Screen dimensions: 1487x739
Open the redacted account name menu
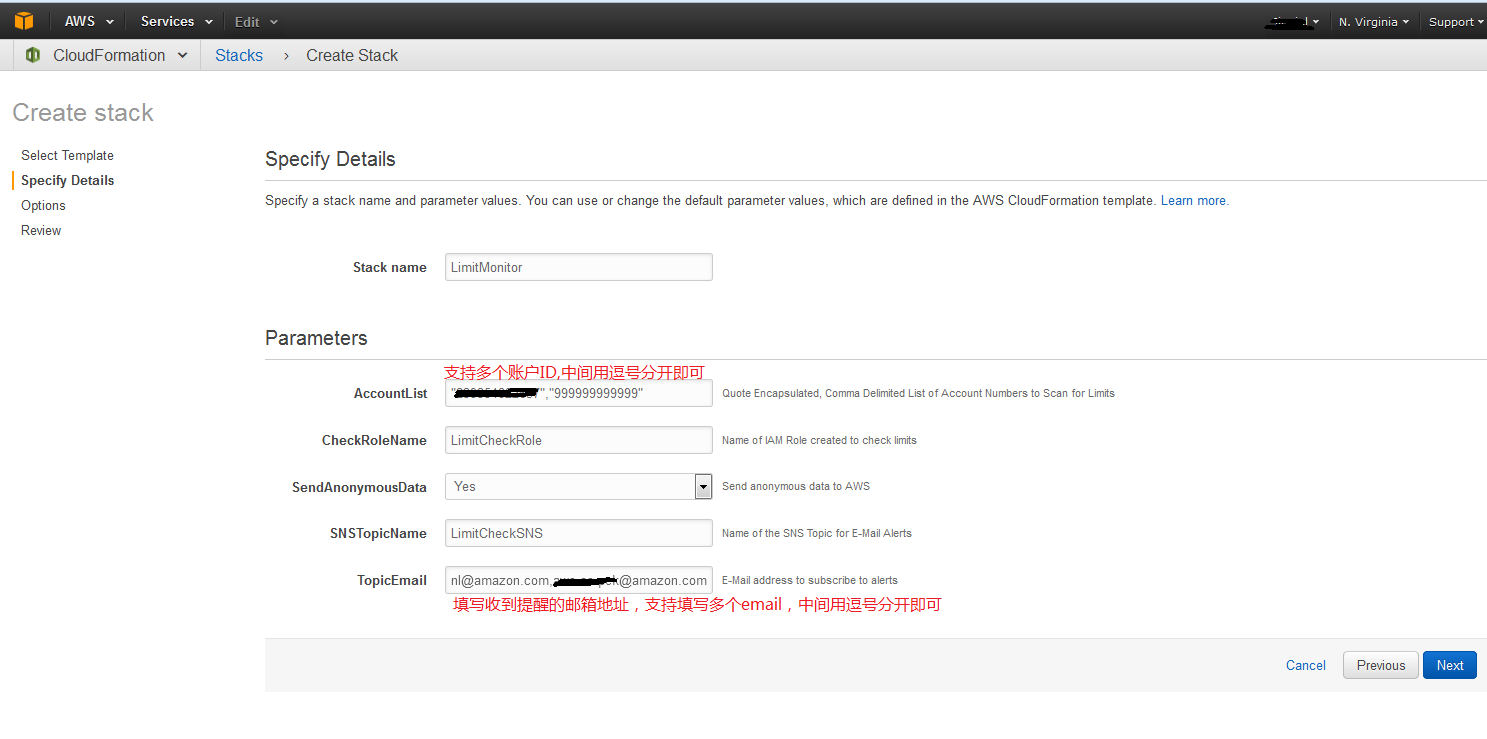point(1293,22)
